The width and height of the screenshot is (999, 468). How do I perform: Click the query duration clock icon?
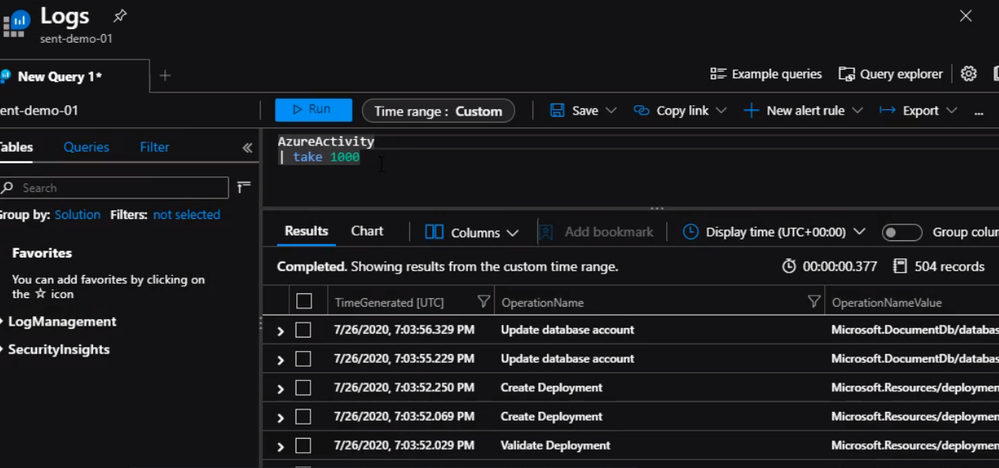coord(789,266)
